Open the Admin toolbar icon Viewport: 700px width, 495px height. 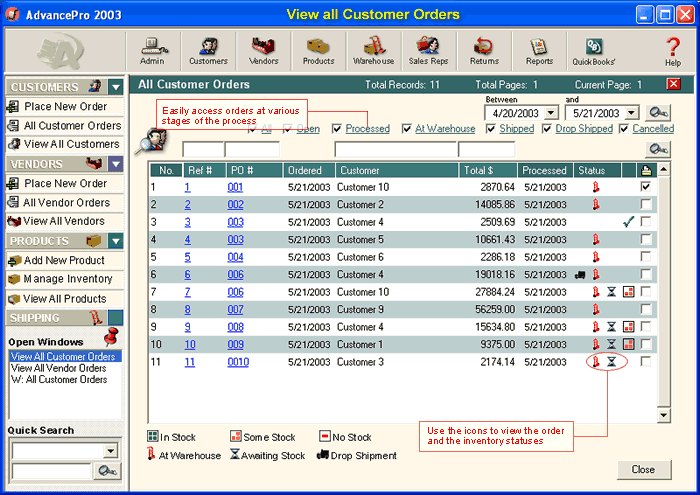pyautogui.click(x=153, y=51)
